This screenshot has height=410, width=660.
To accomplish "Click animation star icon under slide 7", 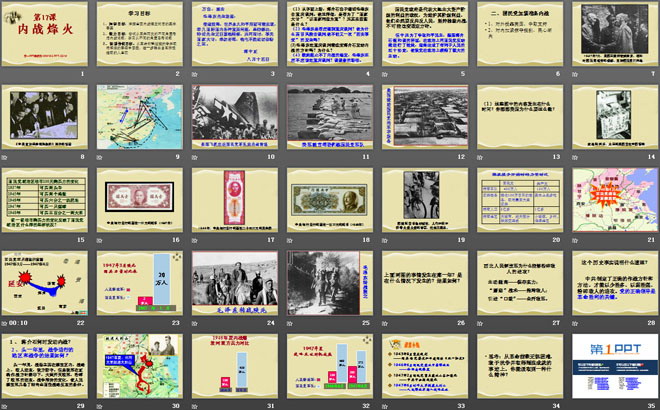I will (x=575, y=75).
